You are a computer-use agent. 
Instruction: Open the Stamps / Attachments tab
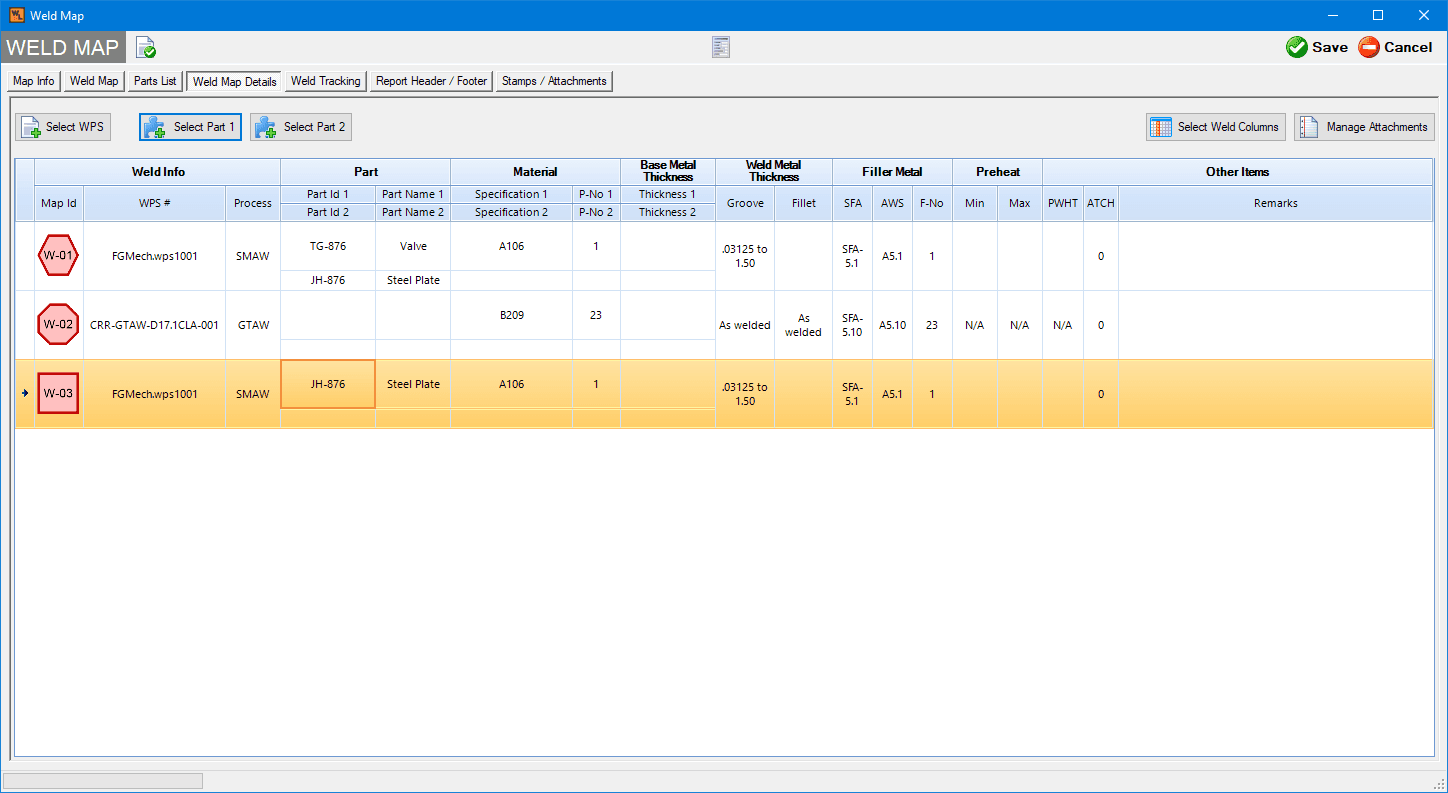pyautogui.click(x=554, y=81)
